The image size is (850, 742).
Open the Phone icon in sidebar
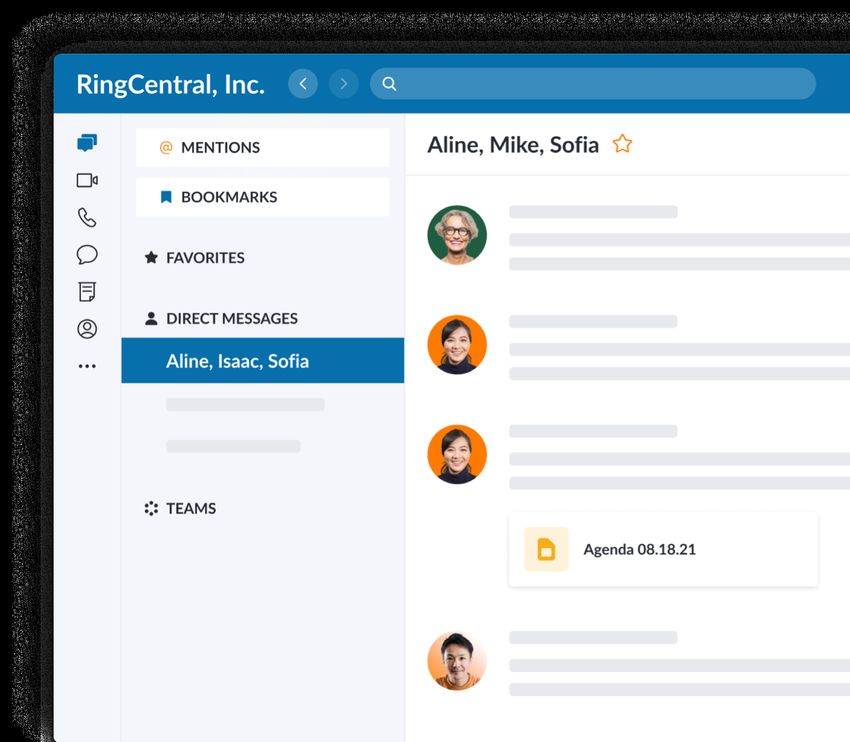click(87, 217)
